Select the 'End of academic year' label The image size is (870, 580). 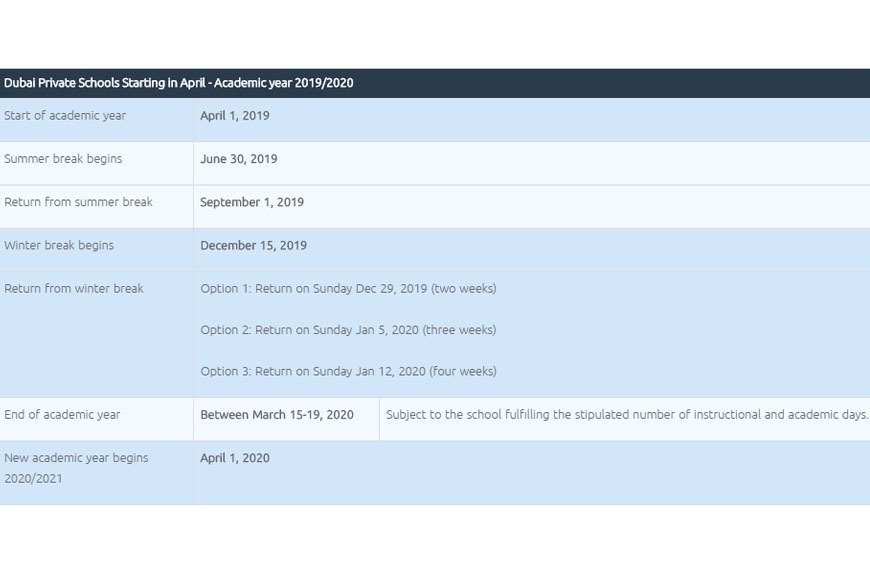point(62,415)
